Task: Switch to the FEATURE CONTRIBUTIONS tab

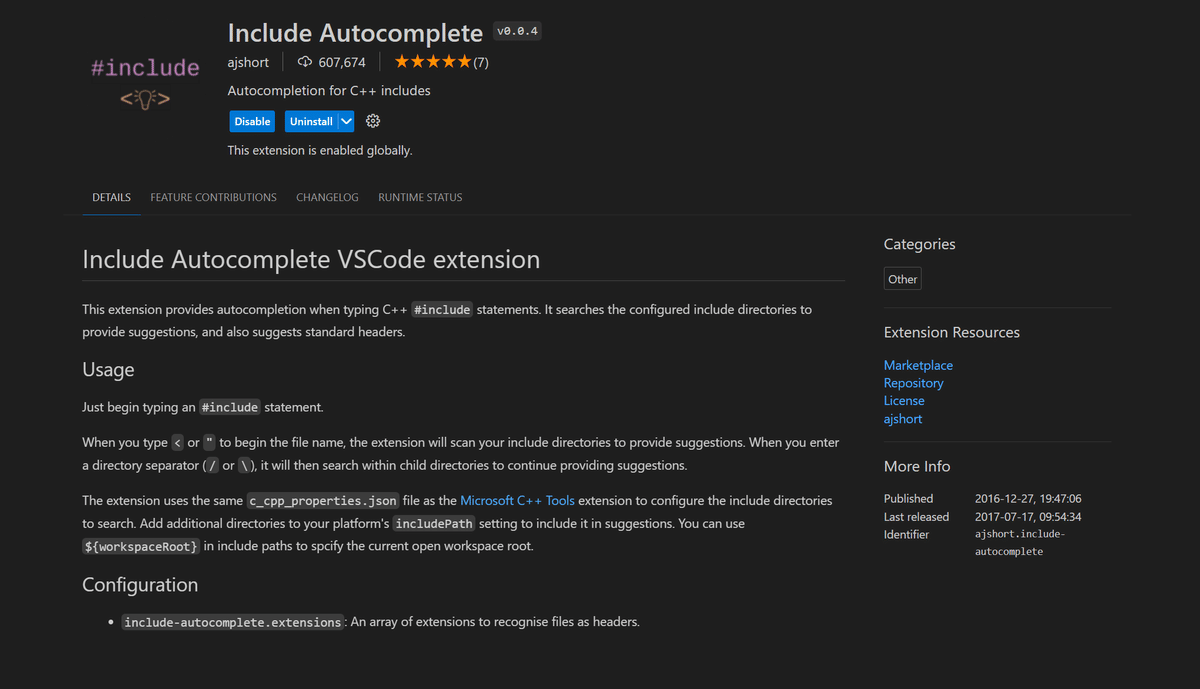Action: click(x=213, y=197)
